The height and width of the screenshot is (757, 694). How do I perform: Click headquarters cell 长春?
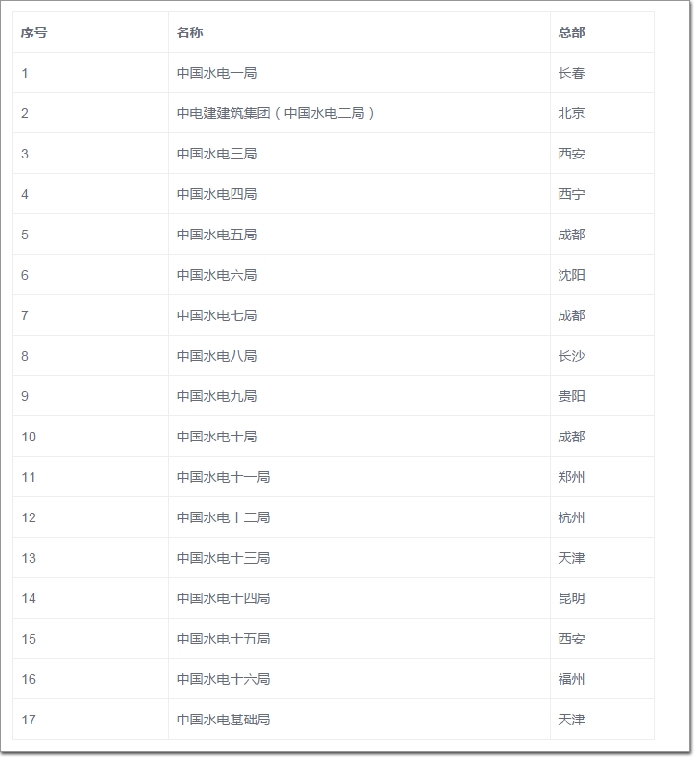tap(572, 73)
